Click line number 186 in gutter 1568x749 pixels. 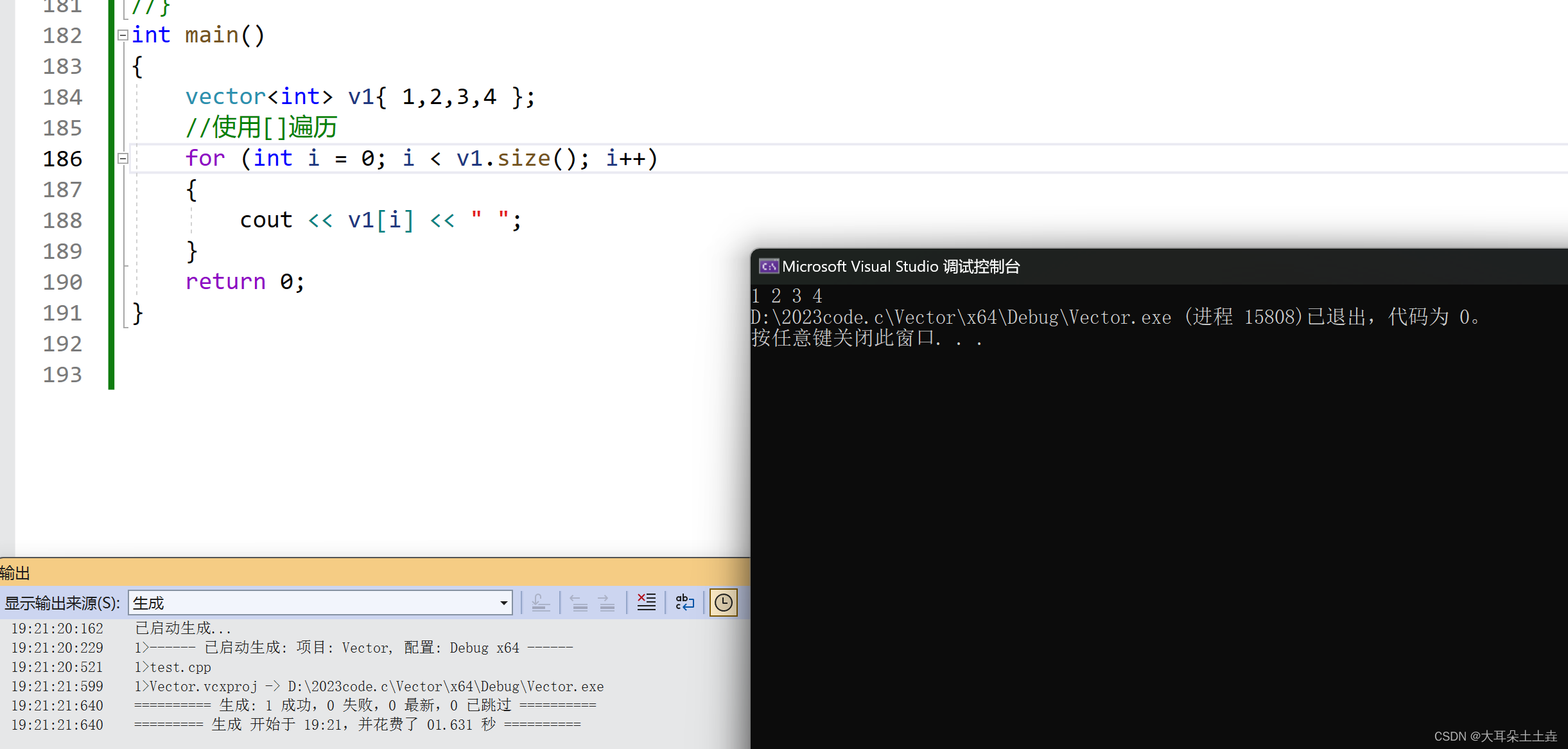63,159
